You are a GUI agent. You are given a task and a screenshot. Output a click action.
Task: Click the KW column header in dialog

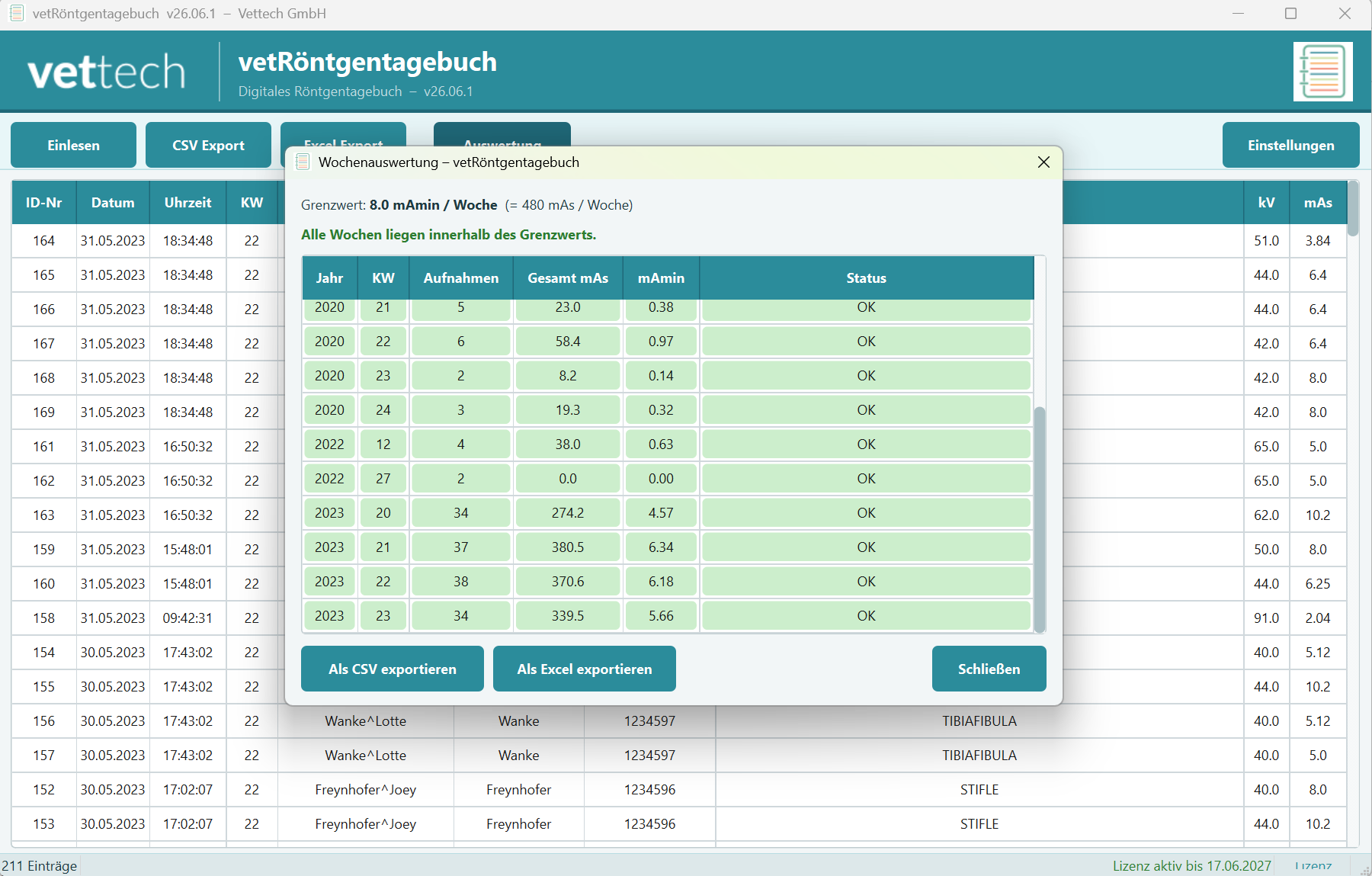coord(383,278)
